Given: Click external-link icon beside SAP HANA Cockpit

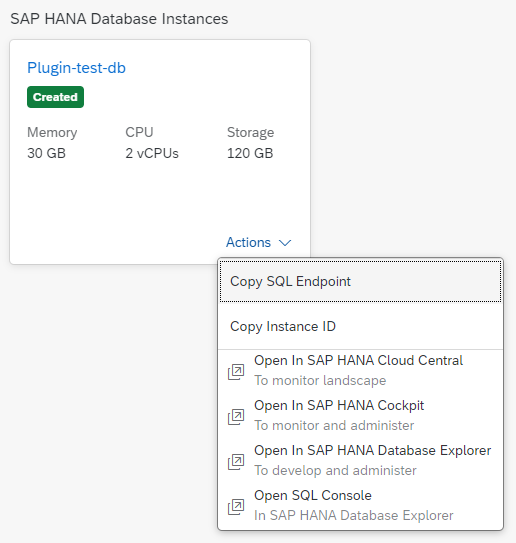Looking at the screenshot, I should tap(236, 417).
